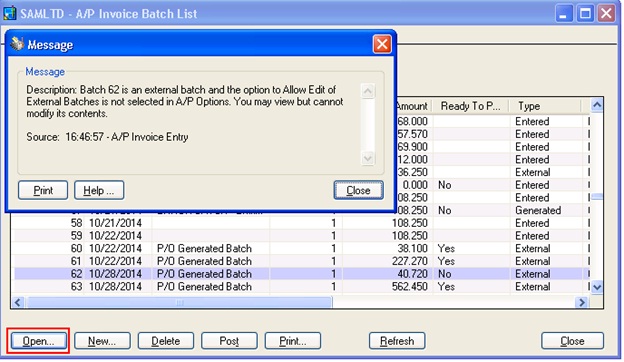Click the Message dialog title icon
624x362 pixels.
click(x=17, y=44)
